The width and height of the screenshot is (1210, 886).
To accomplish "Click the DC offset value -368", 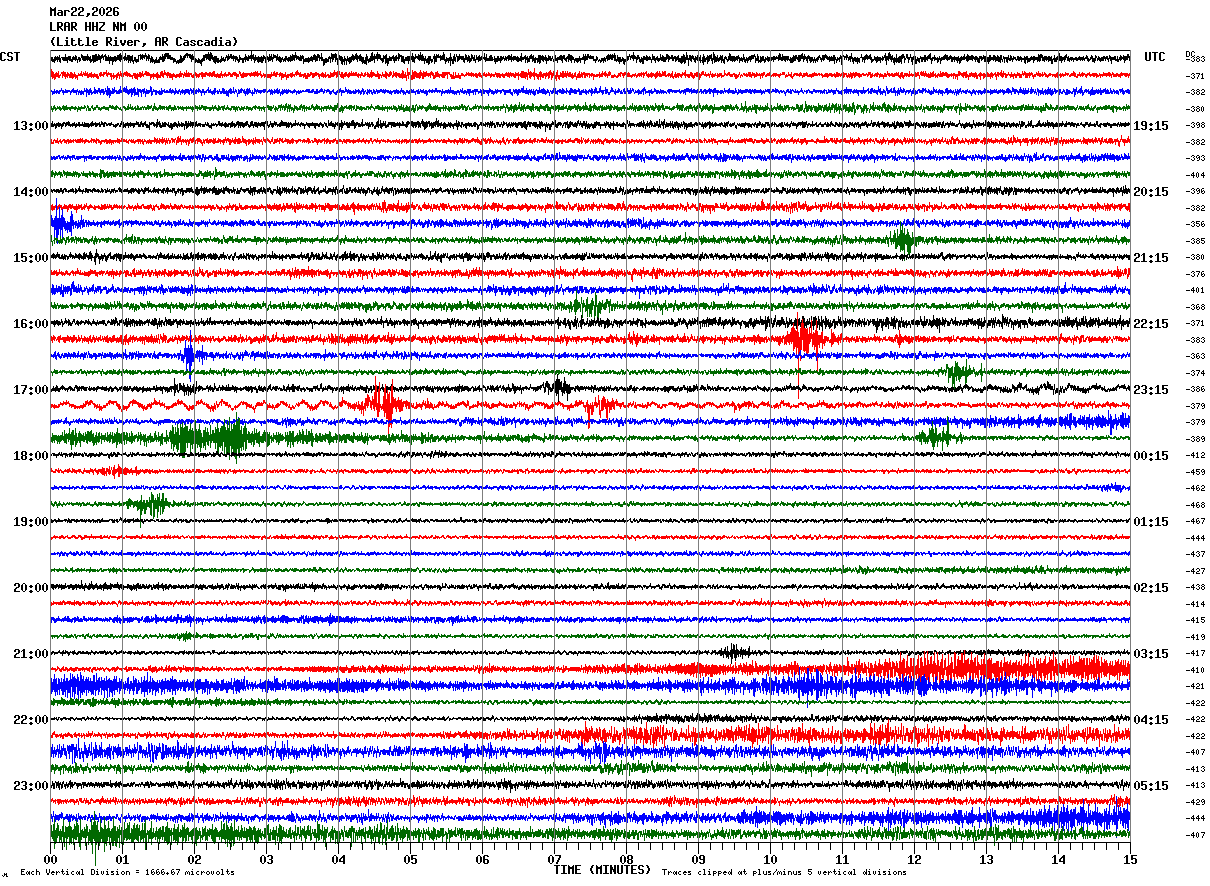I will coord(1195,307).
